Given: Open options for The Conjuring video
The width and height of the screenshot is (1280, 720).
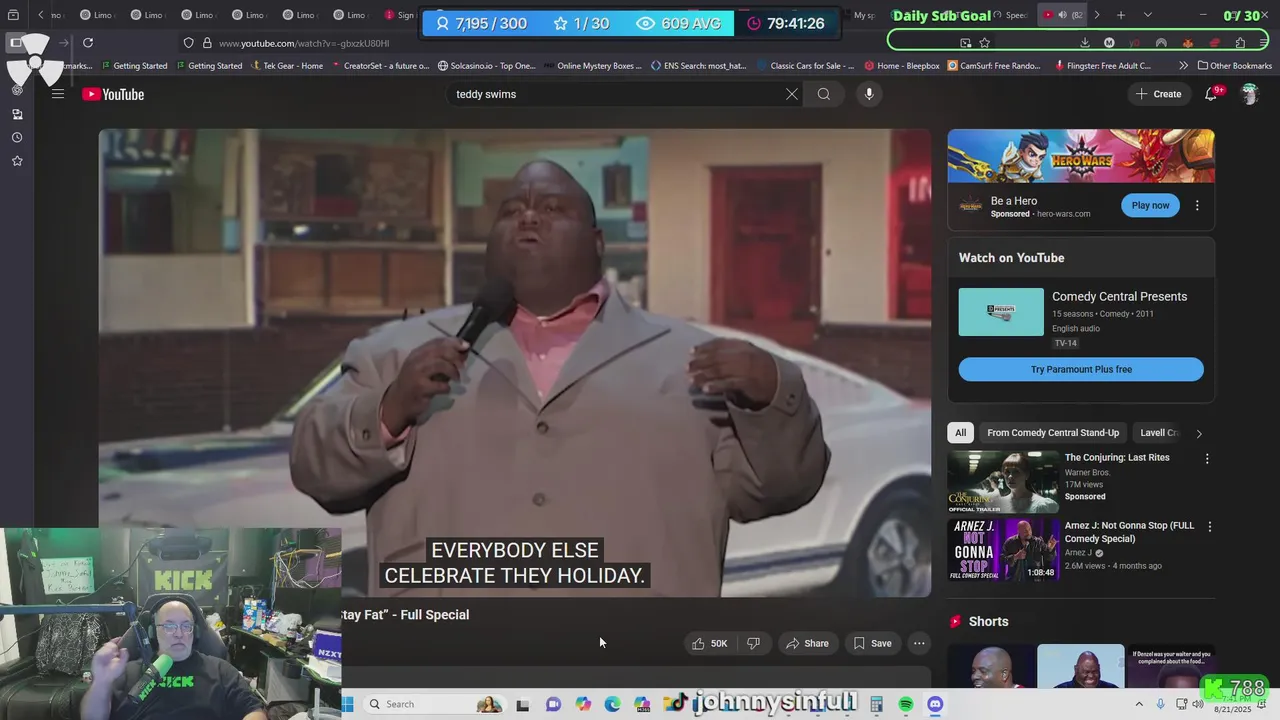Looking at the screenshot, I should pos(1207,458).
